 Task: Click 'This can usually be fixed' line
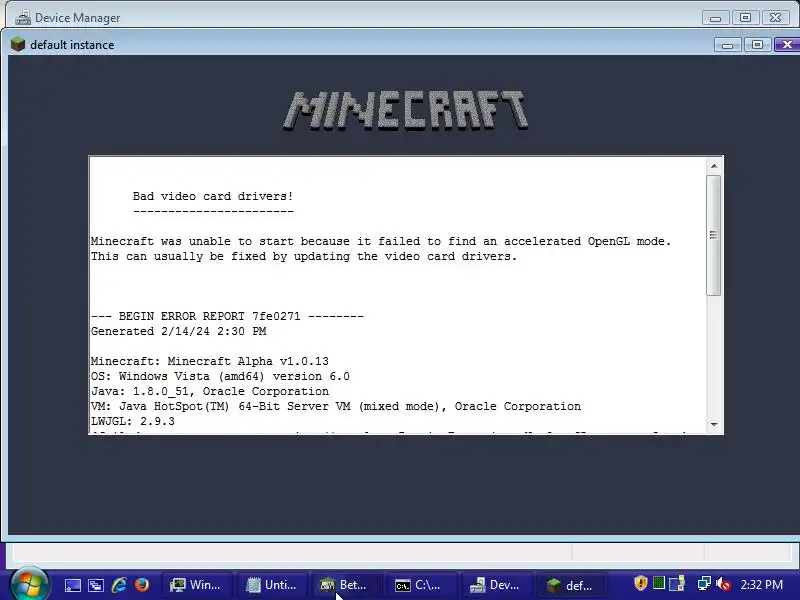pyautogui.click(x=304, y=256)
